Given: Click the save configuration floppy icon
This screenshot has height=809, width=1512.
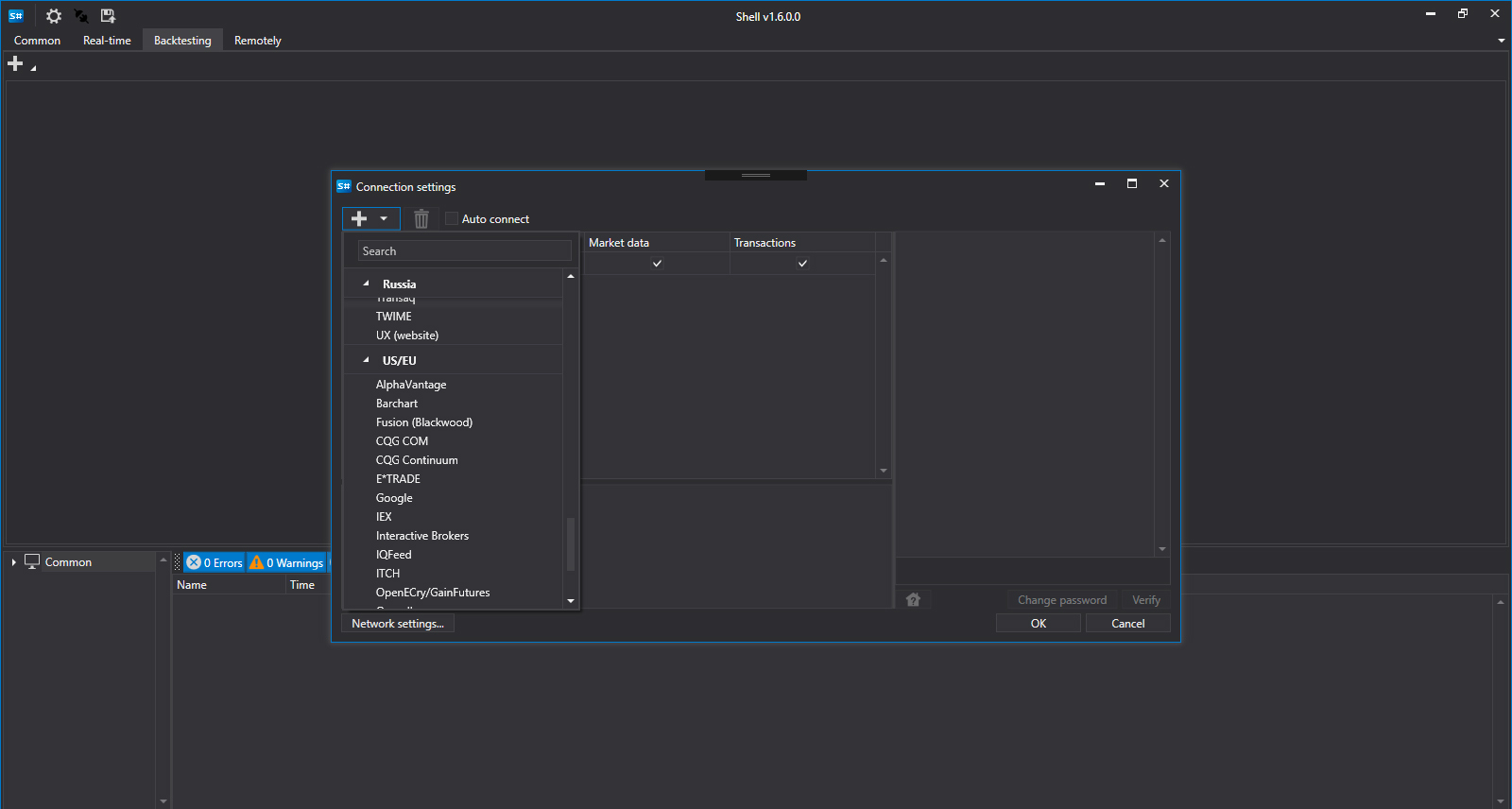Looking at the screenshot, I should pos(108,16).
